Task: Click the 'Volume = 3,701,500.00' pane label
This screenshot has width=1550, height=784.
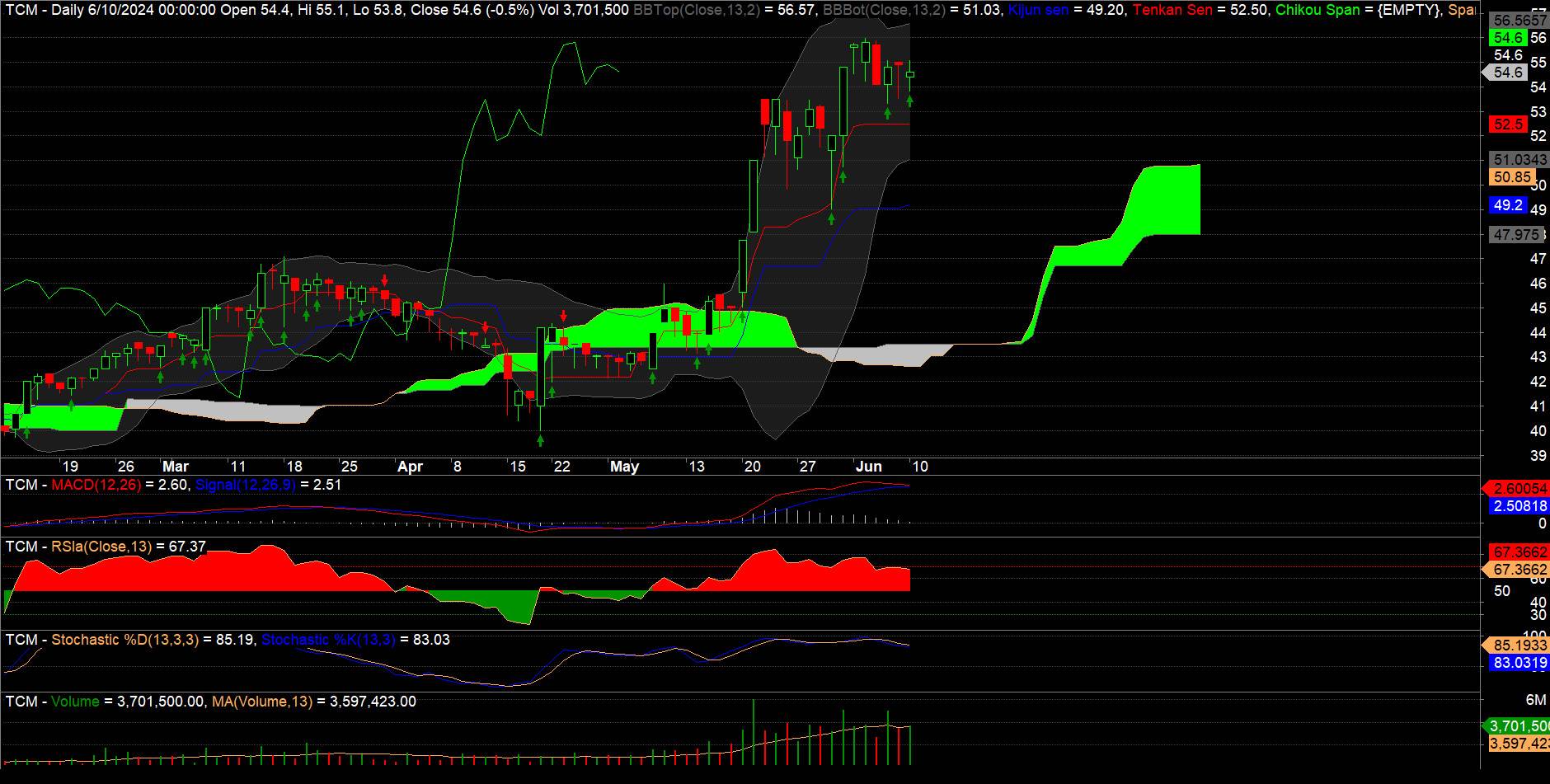Action: pyautogui.click(x=128, y=702)
